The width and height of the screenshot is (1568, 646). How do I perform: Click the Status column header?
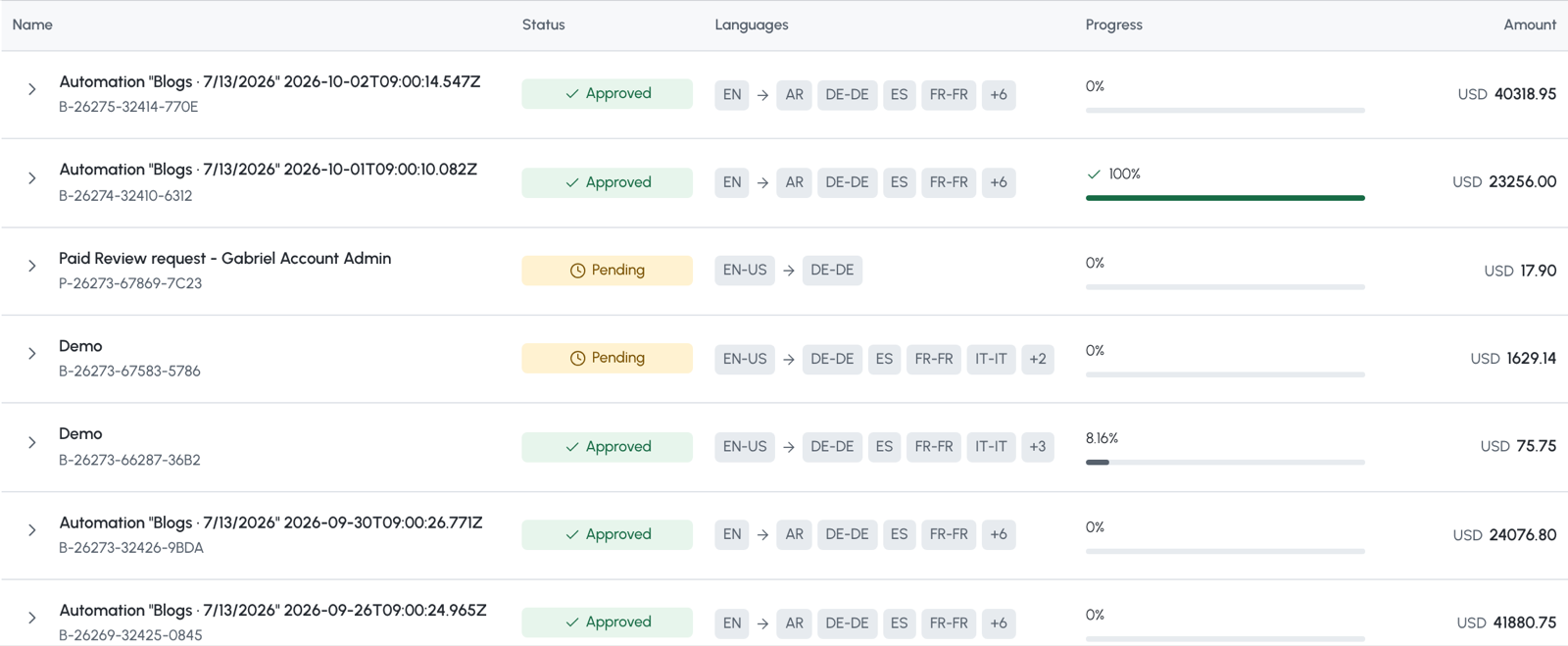(543, 25)
